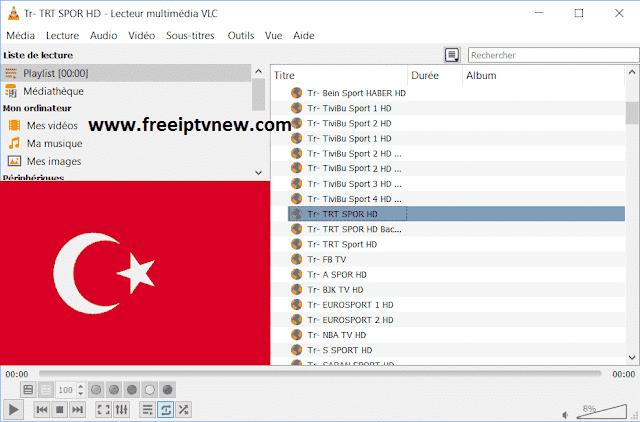Open the Média menu
Screen dimensions: 640x422
(20, 36)
